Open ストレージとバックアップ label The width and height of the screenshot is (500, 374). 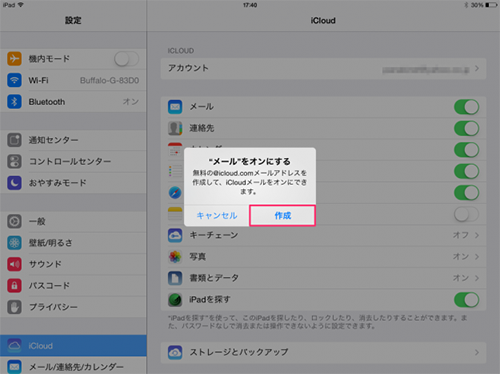click(x=239, y=352)
